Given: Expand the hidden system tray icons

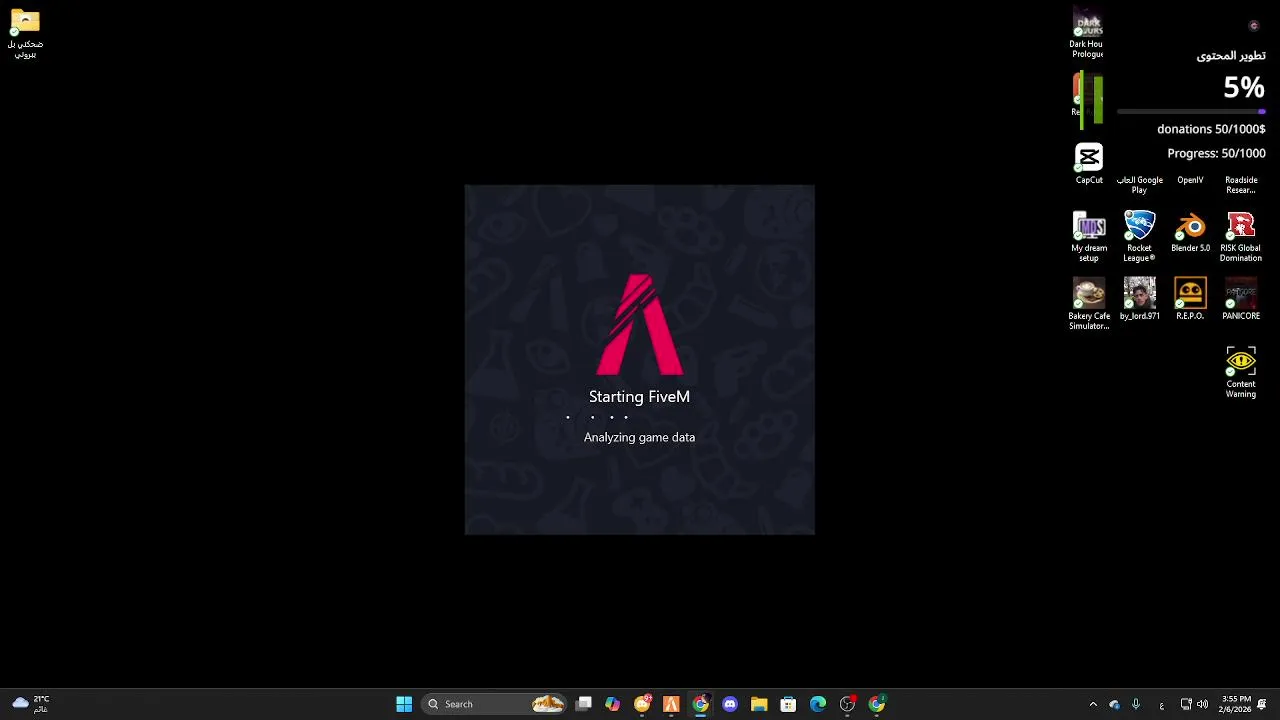Looking at the screenshot, I should coord(1093,704).
